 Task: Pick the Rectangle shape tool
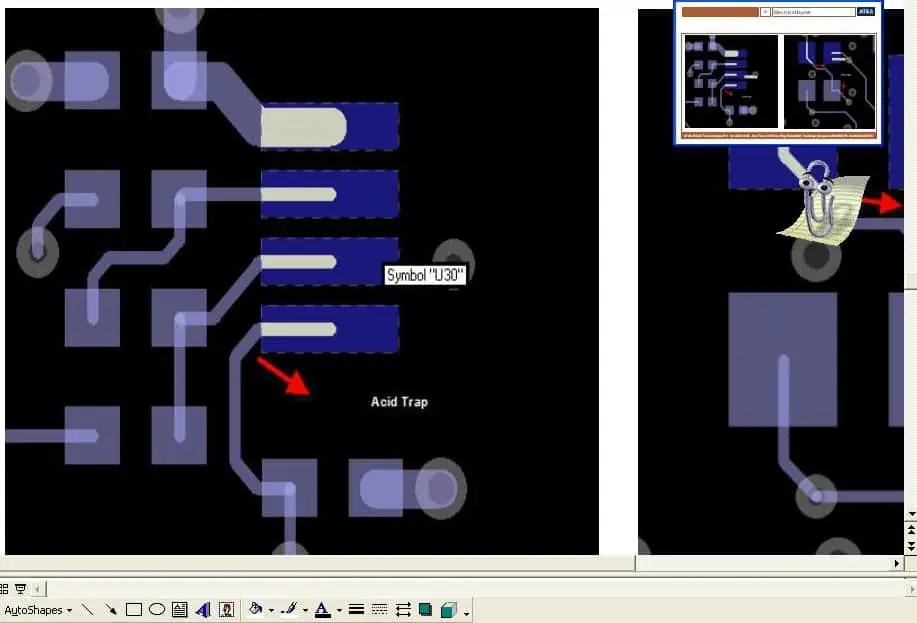coord(134,610)
